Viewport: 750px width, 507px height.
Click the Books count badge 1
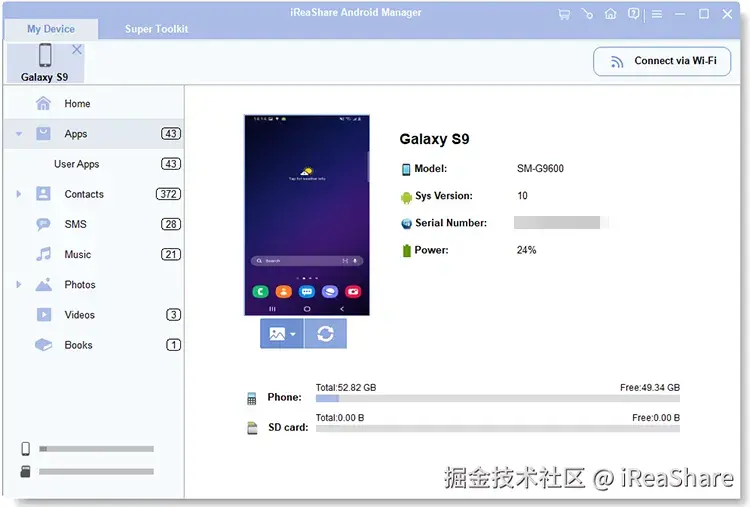(x=173, y=345)
